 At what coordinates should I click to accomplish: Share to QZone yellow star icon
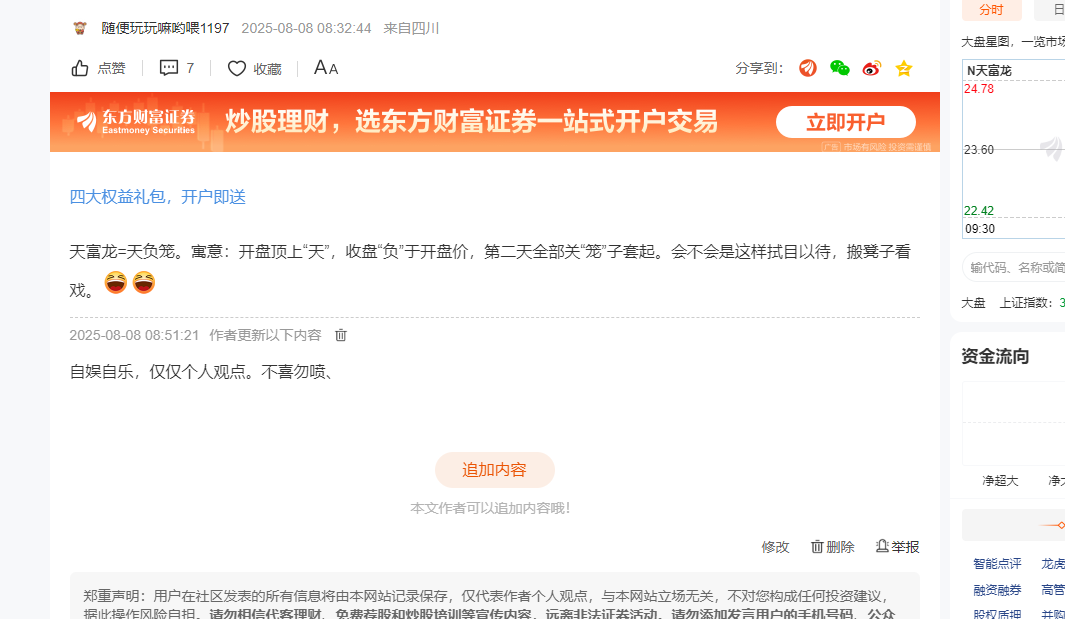[903, 68]
